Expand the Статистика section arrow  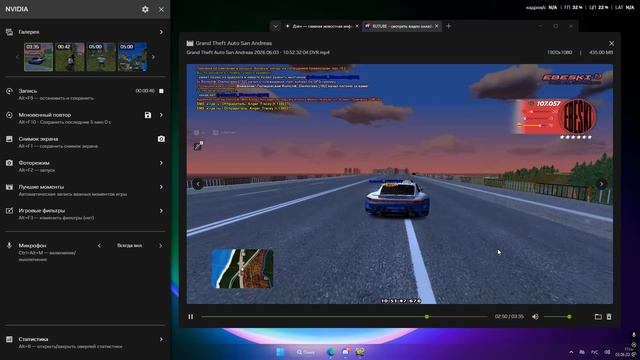(161, 339)
